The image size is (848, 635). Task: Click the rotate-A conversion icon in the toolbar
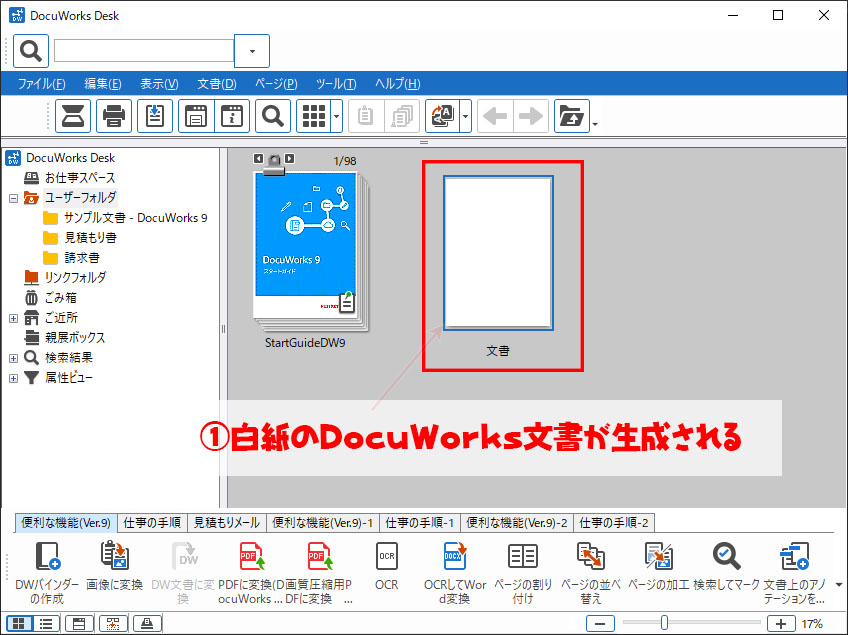tap(442, 116)
